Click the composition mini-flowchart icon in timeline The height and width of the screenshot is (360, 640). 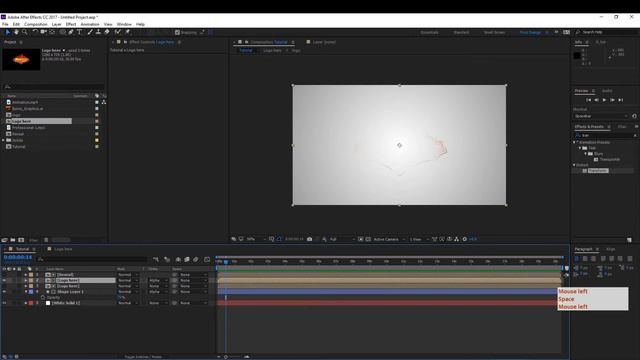(156, 259)
